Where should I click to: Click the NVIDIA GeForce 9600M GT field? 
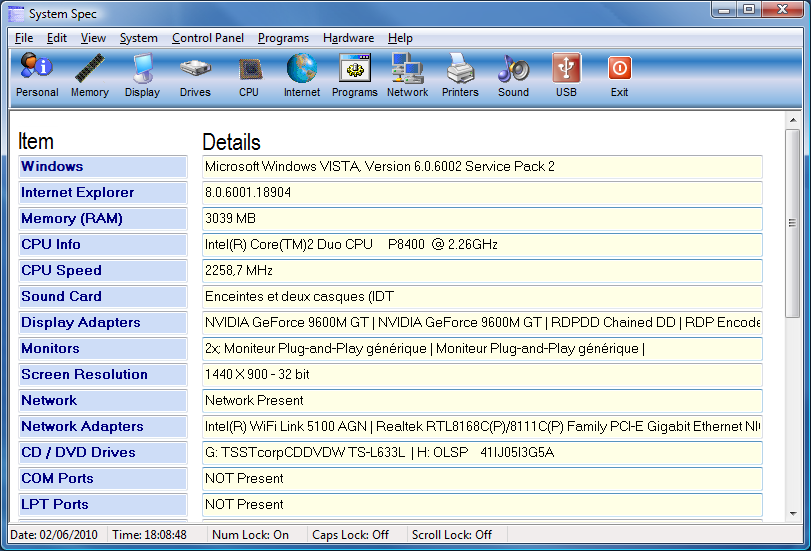(x=482, y=322)
